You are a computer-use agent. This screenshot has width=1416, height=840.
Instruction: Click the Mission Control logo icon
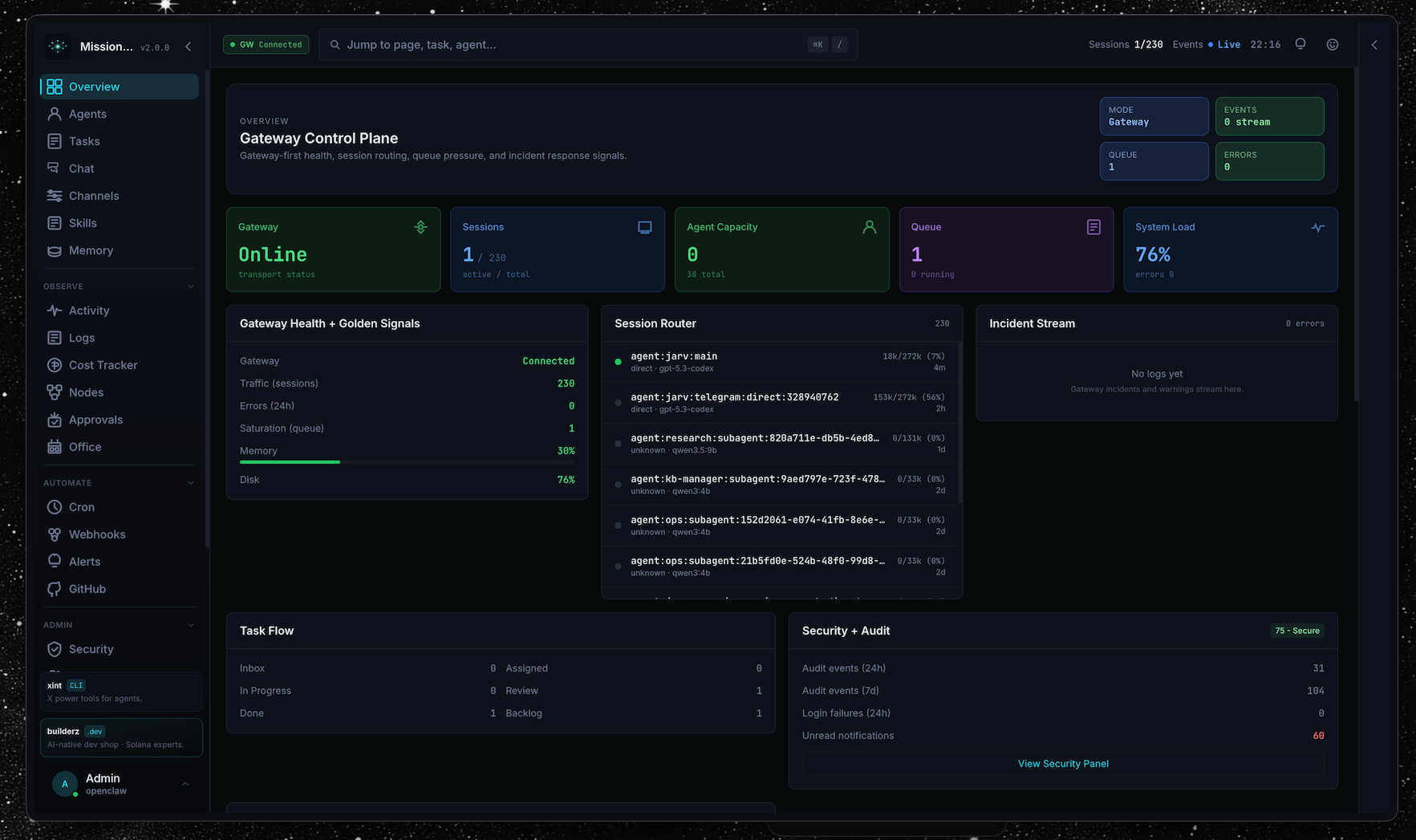(x=58, y=47)
